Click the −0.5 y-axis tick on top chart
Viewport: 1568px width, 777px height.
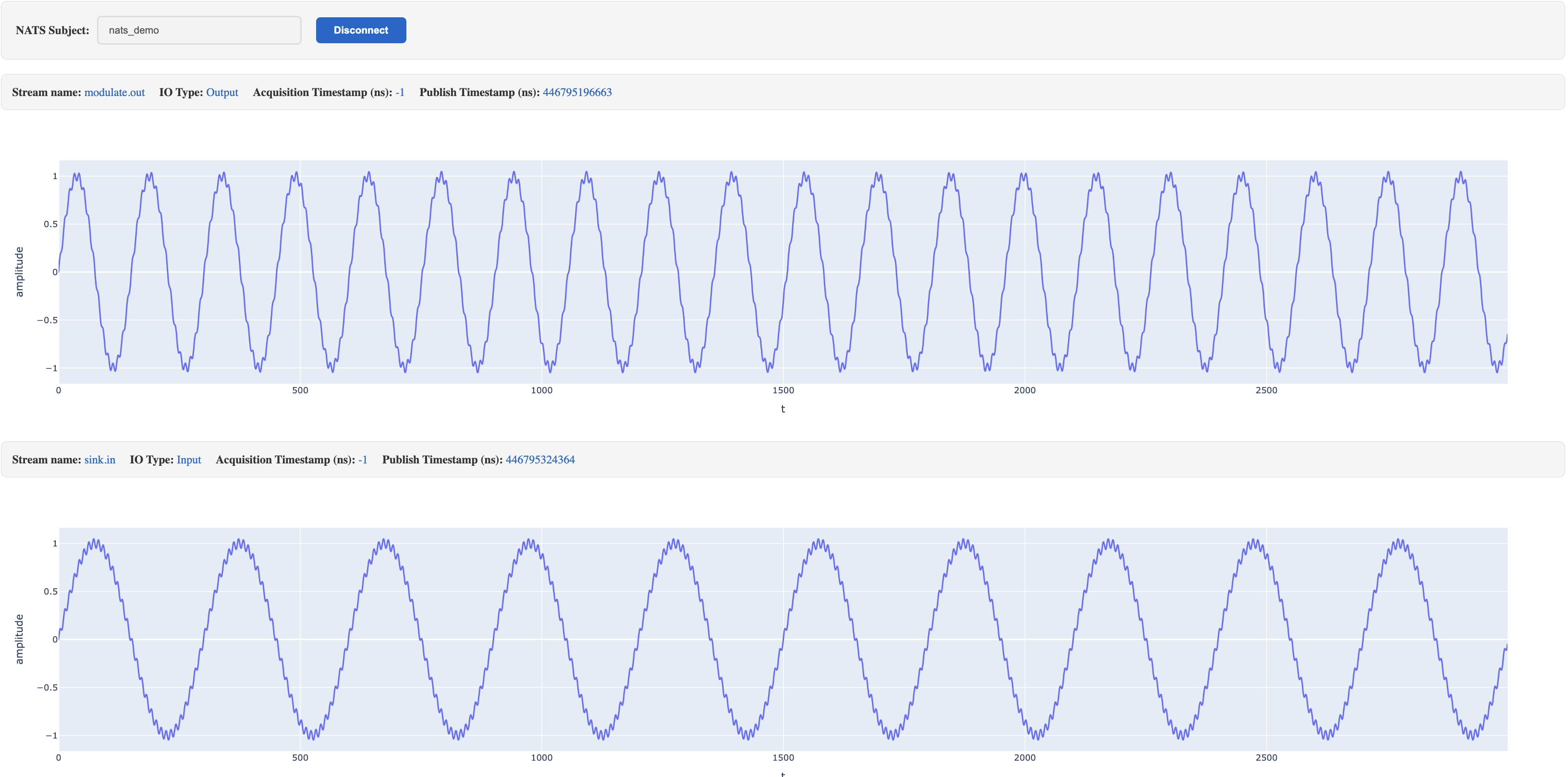point(48,320)
